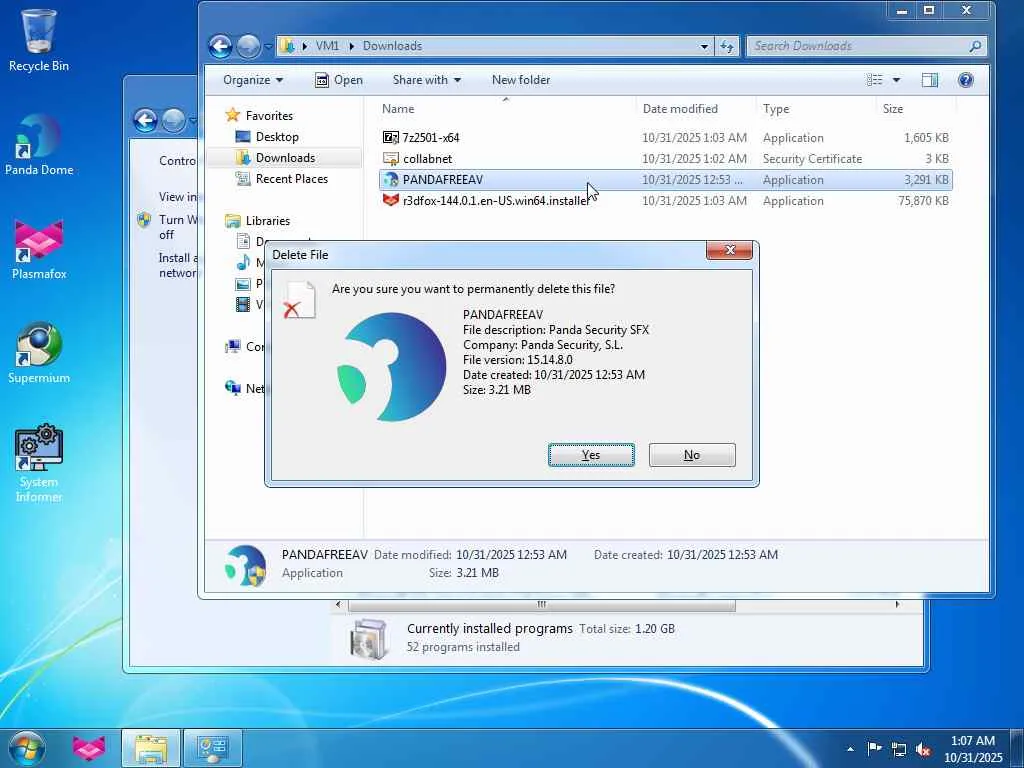Click the File Explorer taskbar button
Image resolution: width=1024 pixels, height=768 pixels.
point(151,748)
